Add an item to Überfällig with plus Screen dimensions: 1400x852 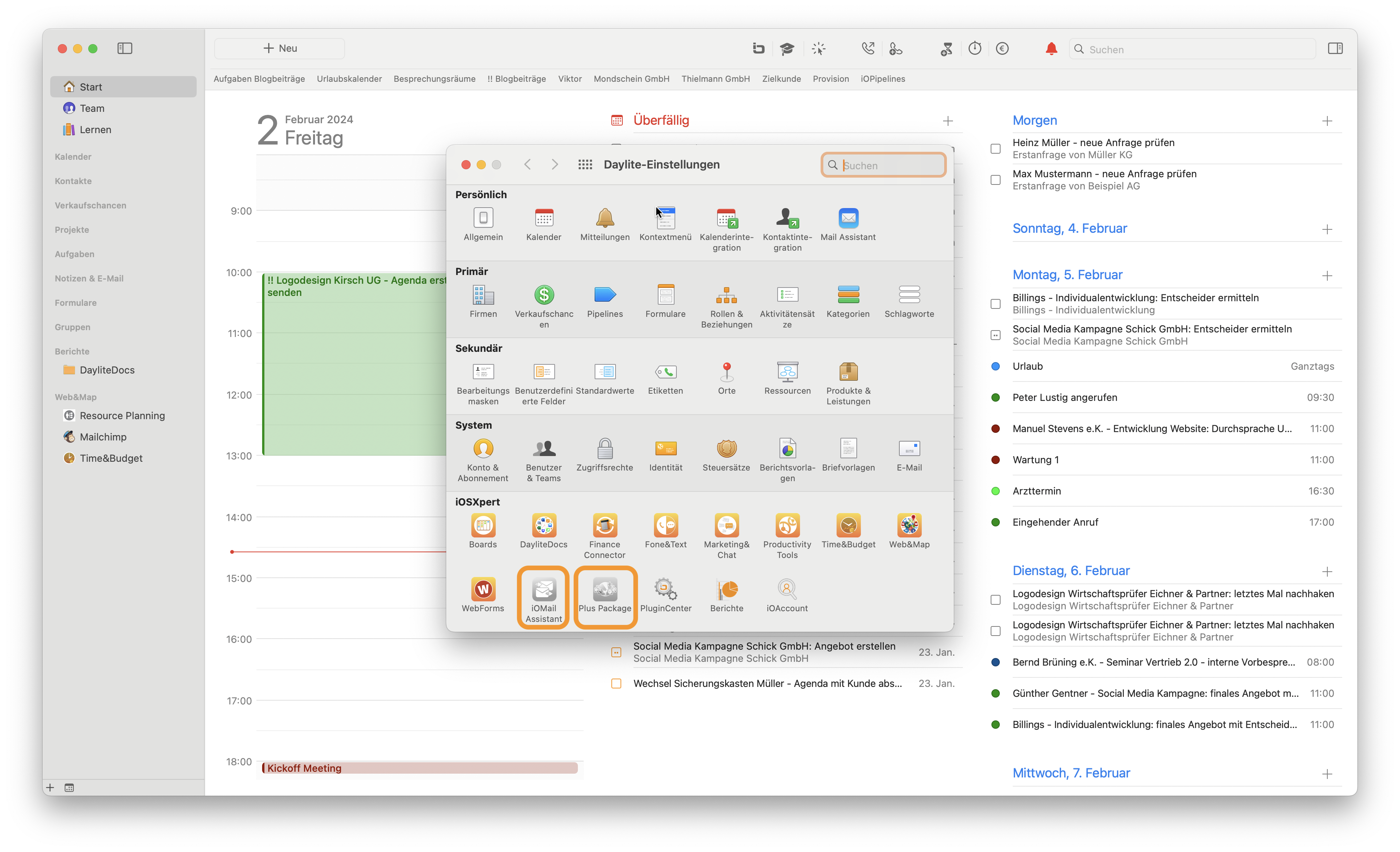[x=948, y=121]
